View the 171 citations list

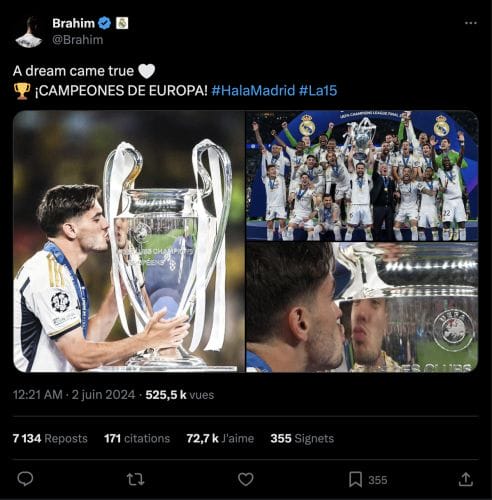coord(137,438)
